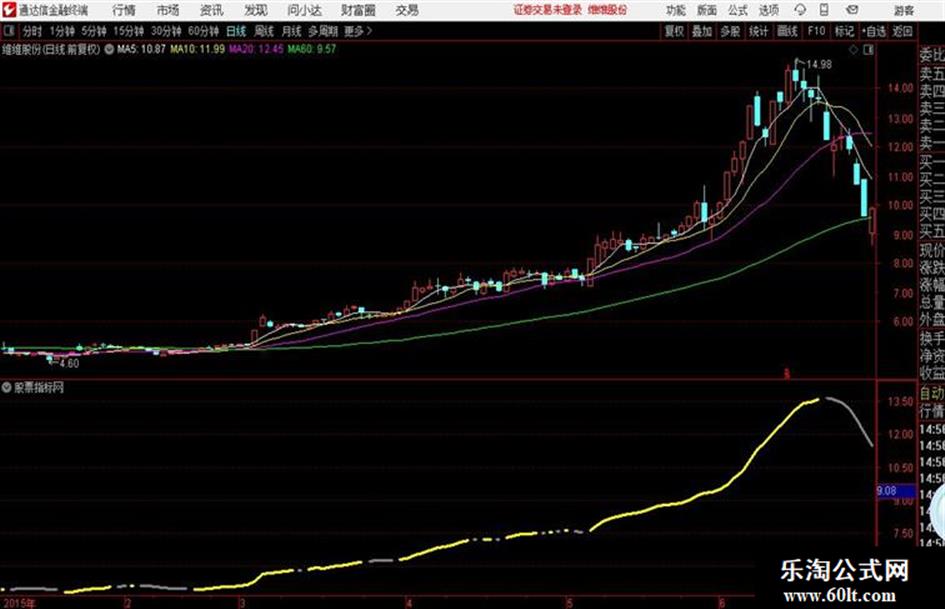This screenshot has height=609, width=945.
Task: Click the 游客 user label
Action: click(x=904, y=10)
